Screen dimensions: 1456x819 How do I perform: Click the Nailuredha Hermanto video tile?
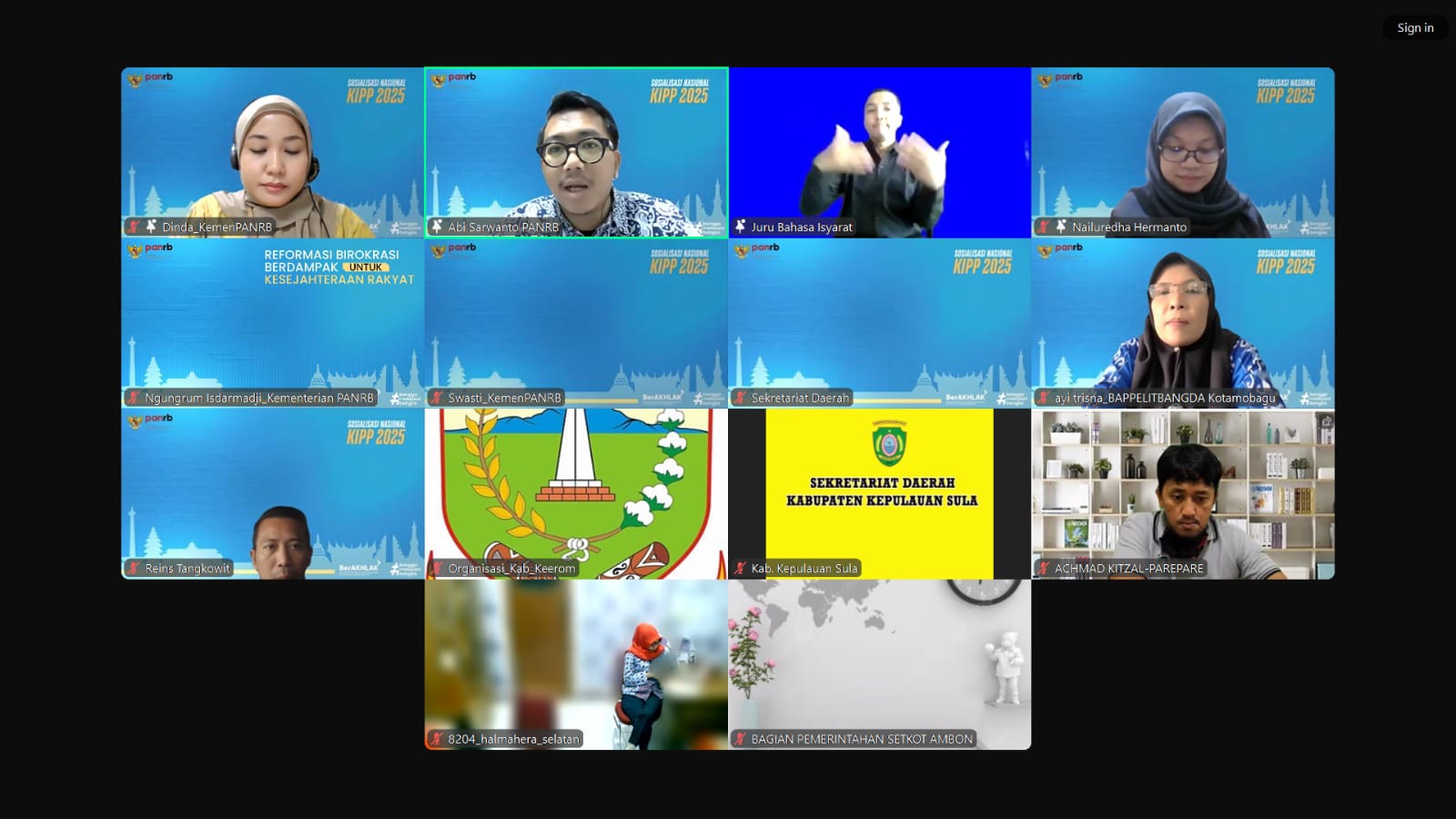(x=1183, y=146)
